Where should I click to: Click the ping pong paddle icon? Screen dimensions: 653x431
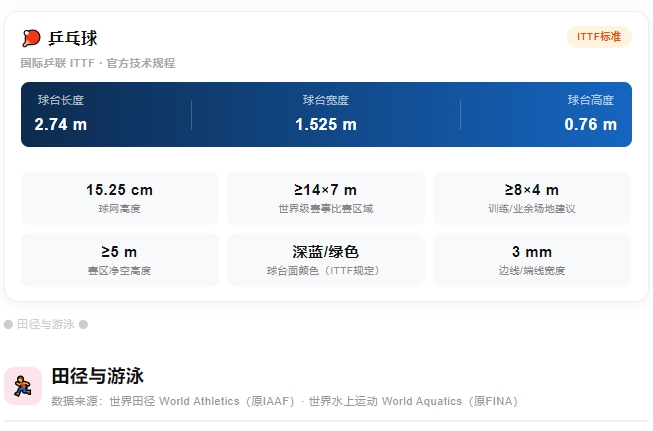(31, 38)
